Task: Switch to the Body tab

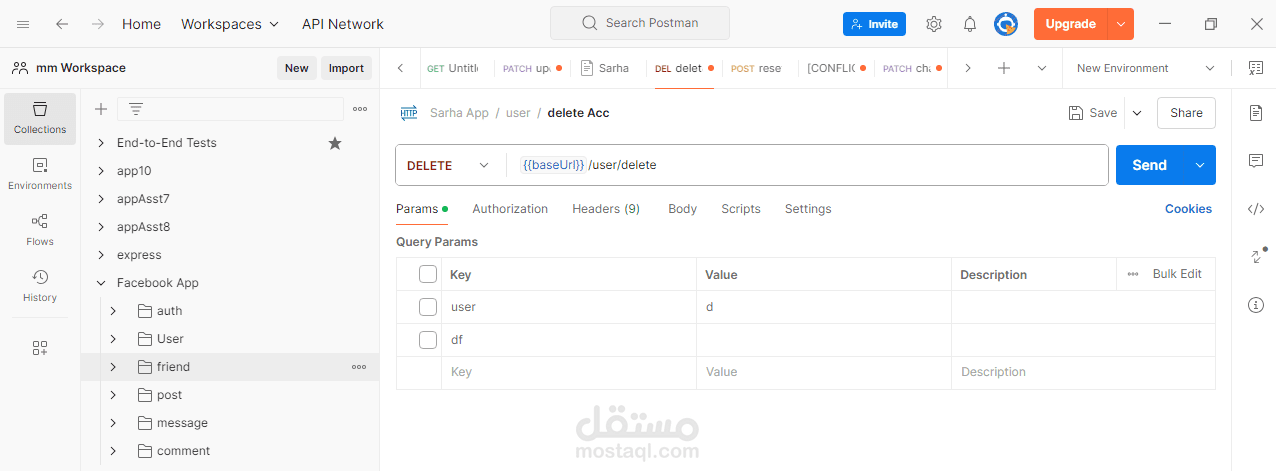Action: [682, 209]
